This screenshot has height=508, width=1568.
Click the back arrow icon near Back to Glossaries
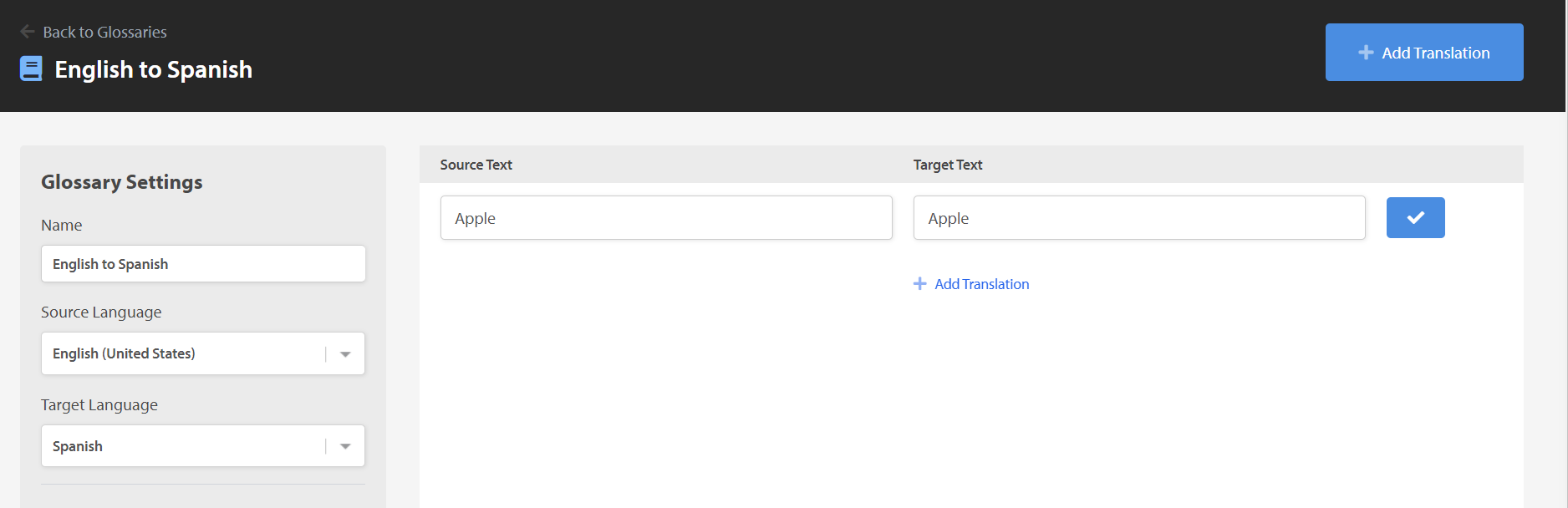pyautogui.click(x=28, y=32)
